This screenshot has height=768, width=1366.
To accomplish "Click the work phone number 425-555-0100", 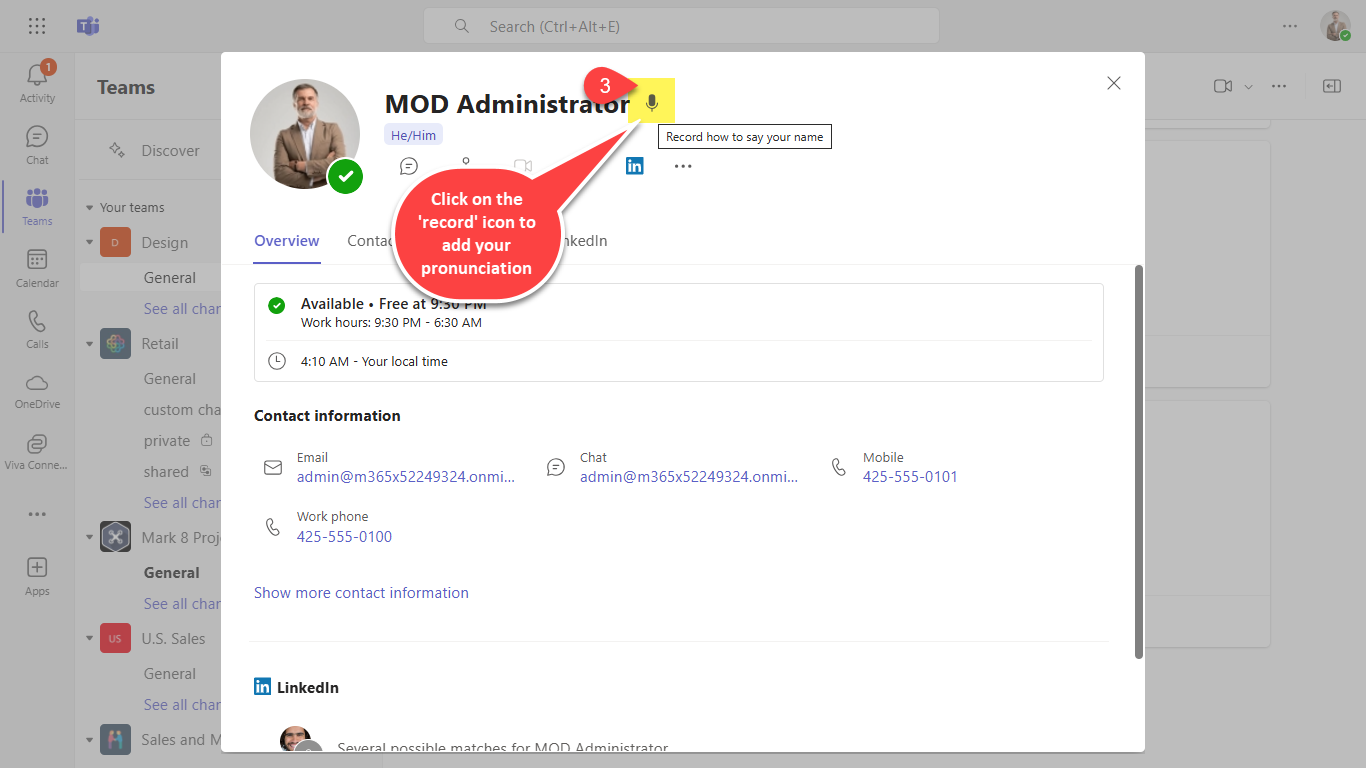I will click(x=344, y=537).
